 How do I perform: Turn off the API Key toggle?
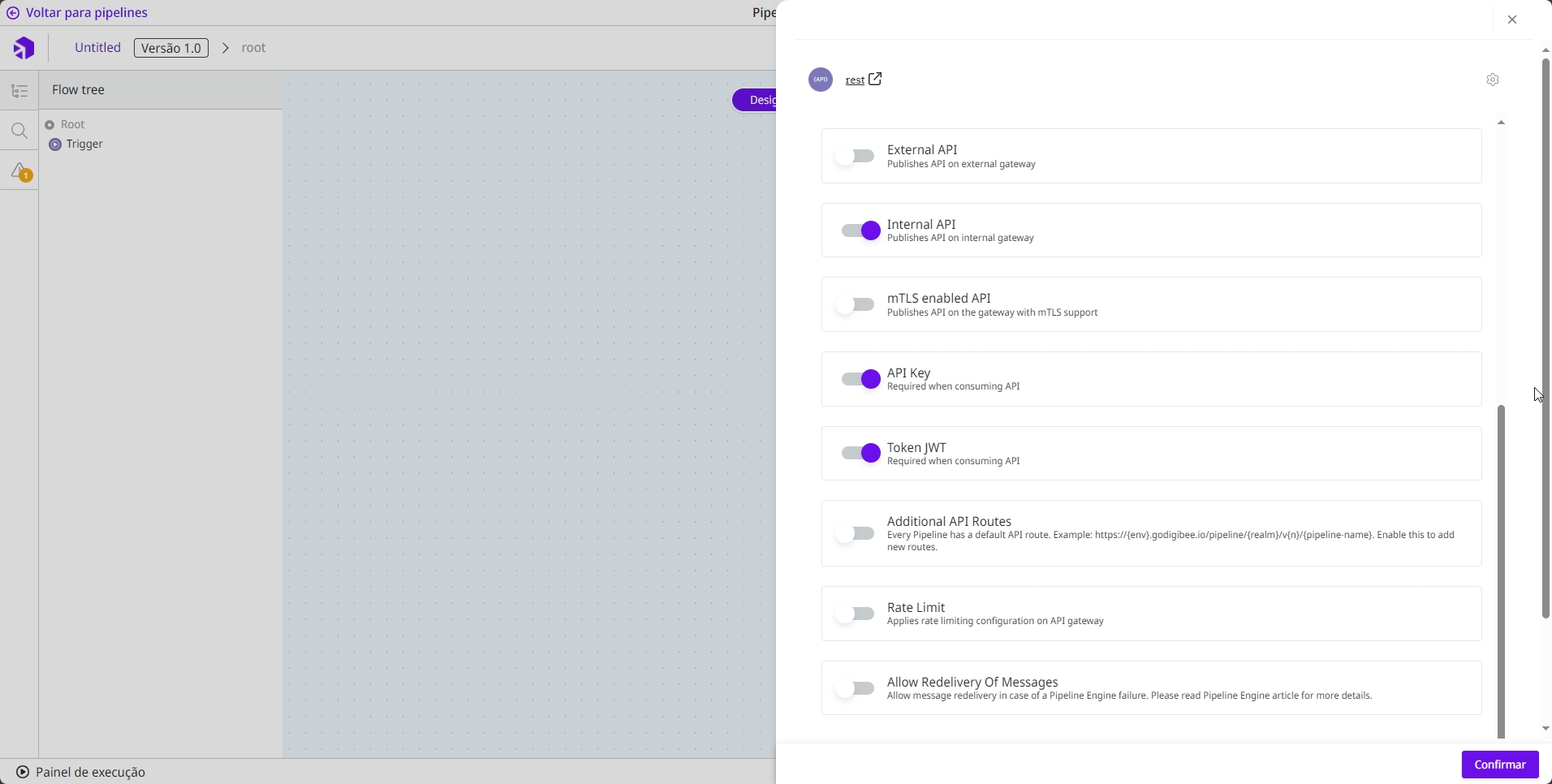tap(860, 379)
